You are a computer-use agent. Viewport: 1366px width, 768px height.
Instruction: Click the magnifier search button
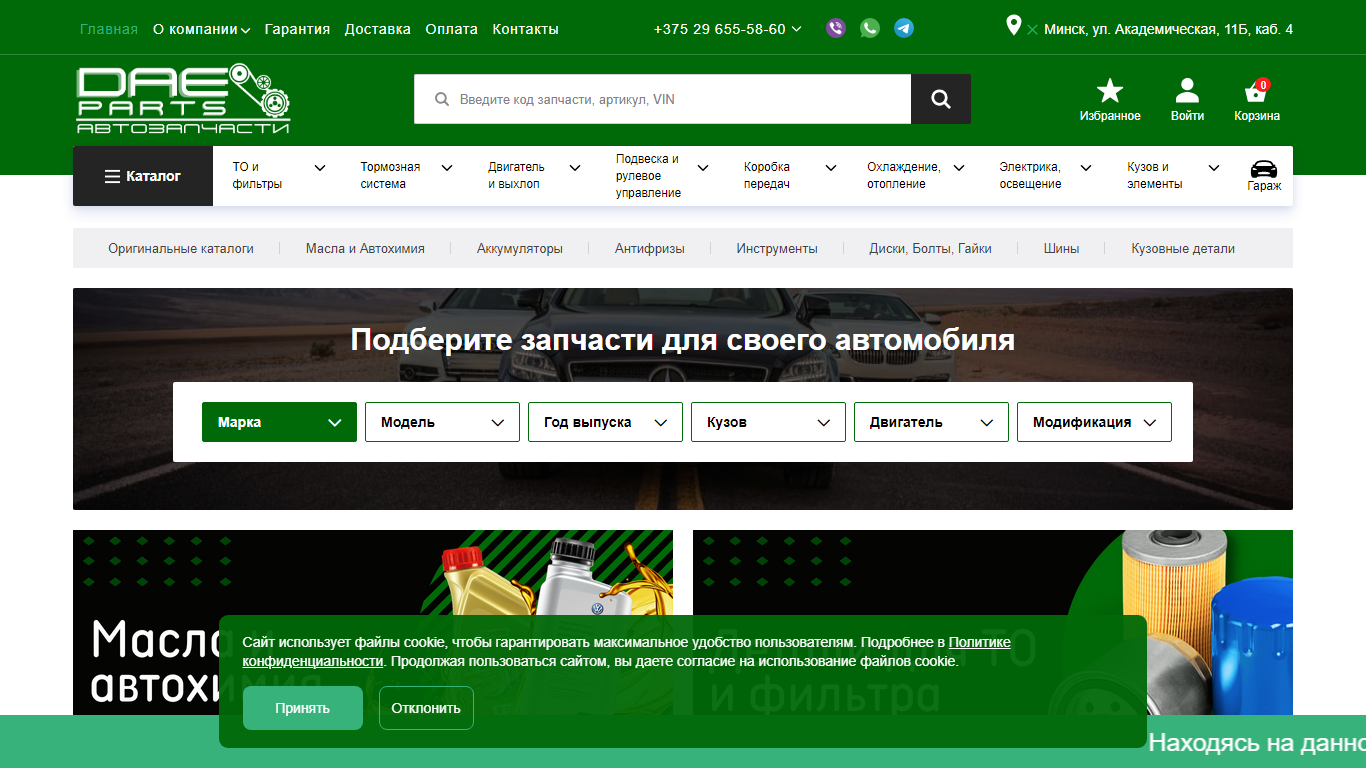941,99
